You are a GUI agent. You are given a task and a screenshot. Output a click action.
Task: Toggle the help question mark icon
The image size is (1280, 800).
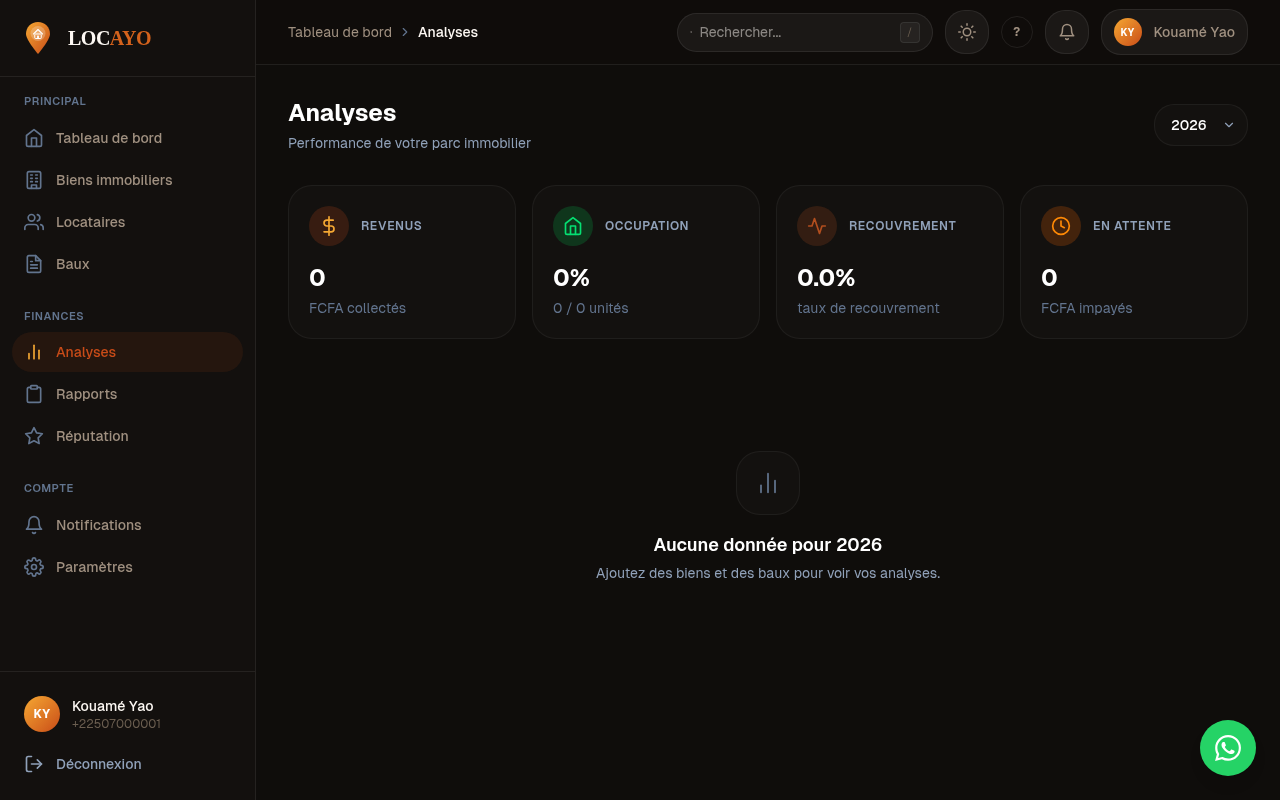pos(1017,32)
